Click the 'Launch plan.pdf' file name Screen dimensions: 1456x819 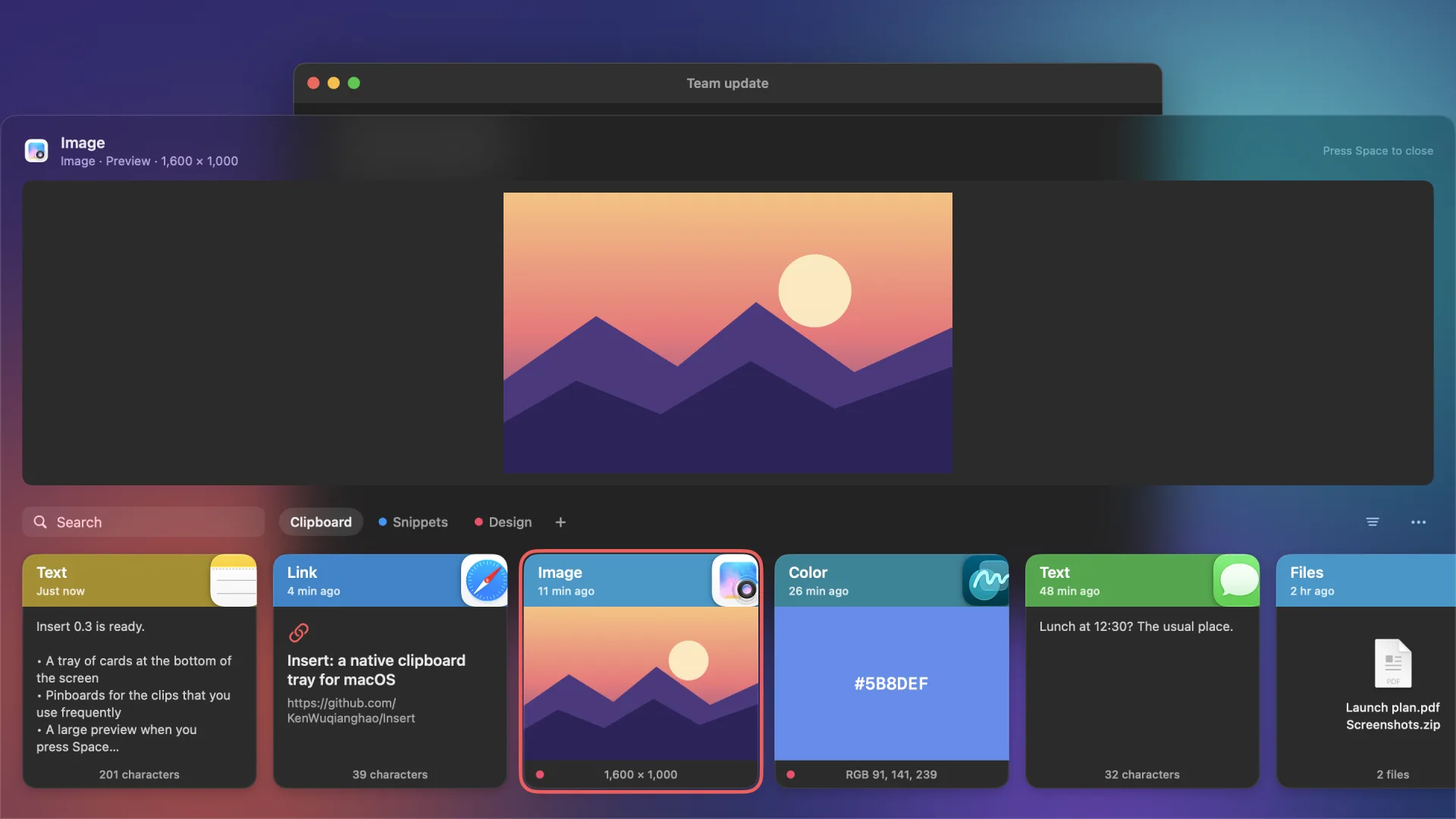click(1392, 708)
